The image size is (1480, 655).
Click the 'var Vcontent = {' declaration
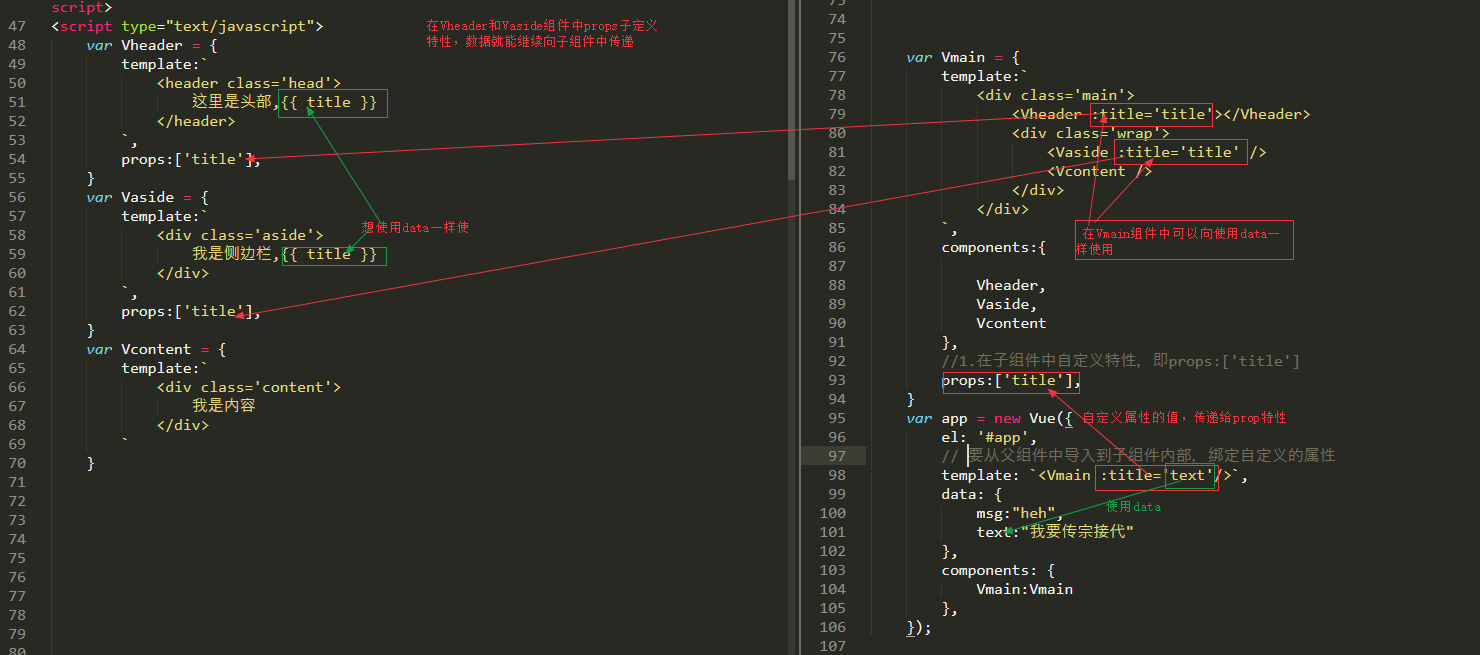(x=157, y=349)
